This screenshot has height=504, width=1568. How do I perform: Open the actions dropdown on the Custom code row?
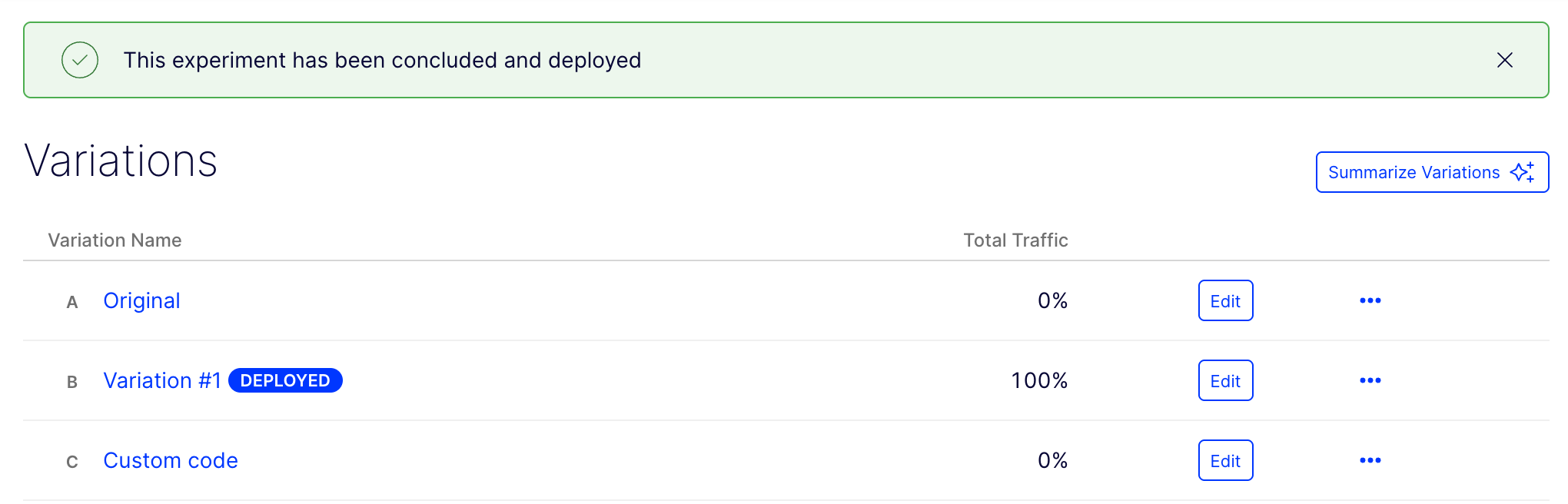pos(1370,460)
